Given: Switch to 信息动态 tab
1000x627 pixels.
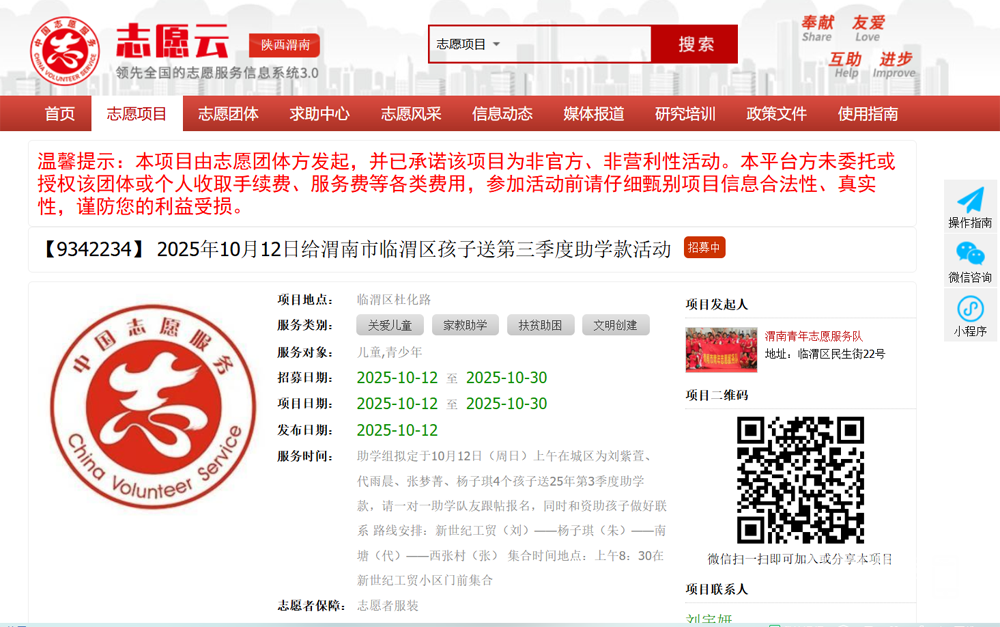Looking at the screenshot, I should coord(502,114).
